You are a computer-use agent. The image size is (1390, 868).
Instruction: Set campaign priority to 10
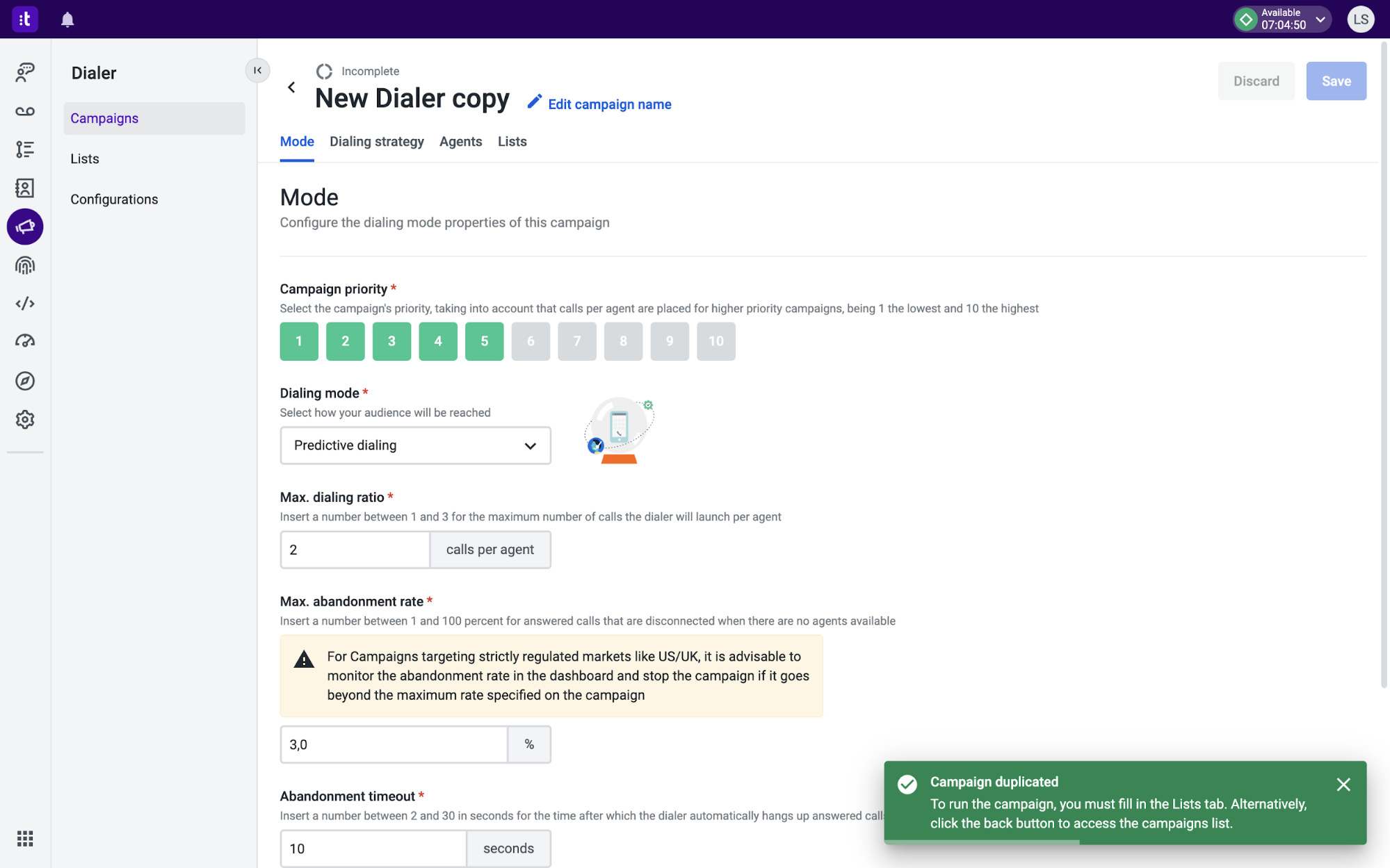pyautogui.click(x=716, y=341)
